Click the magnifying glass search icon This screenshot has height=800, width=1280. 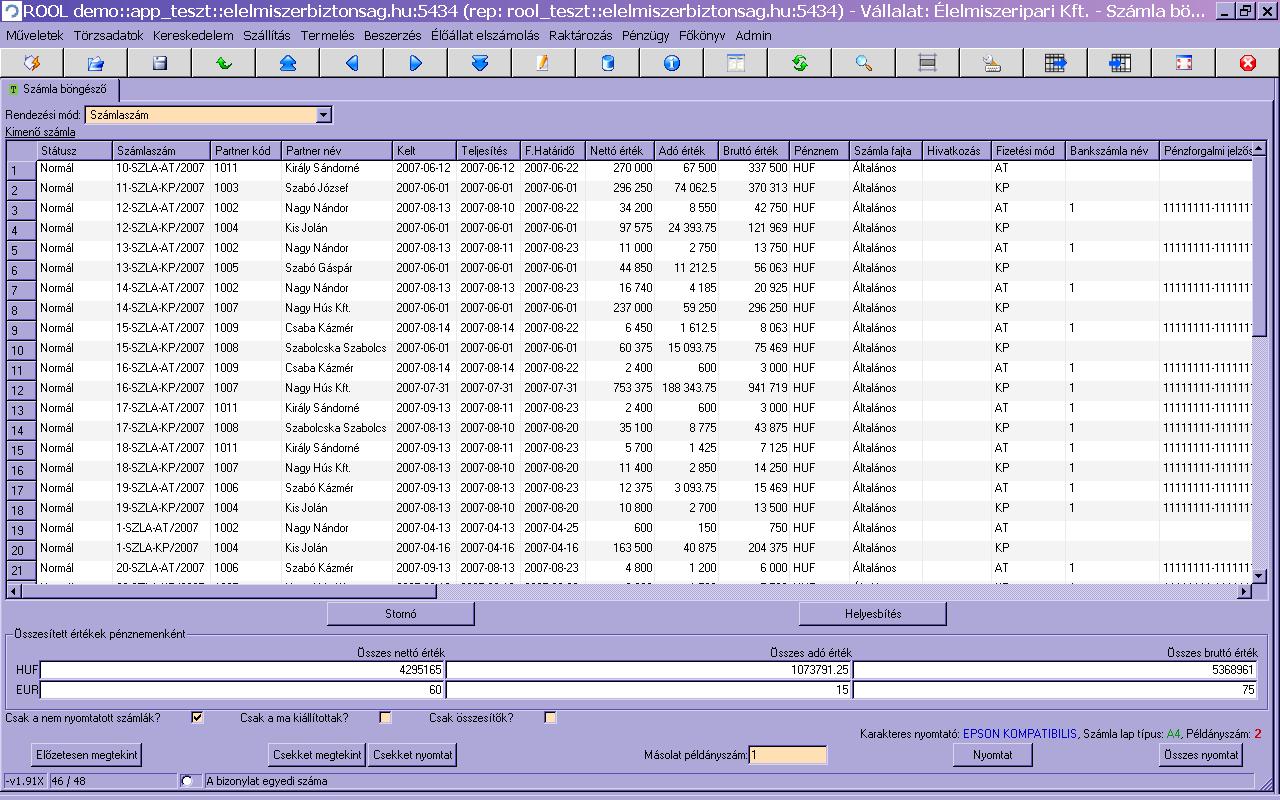click(863, 63)
